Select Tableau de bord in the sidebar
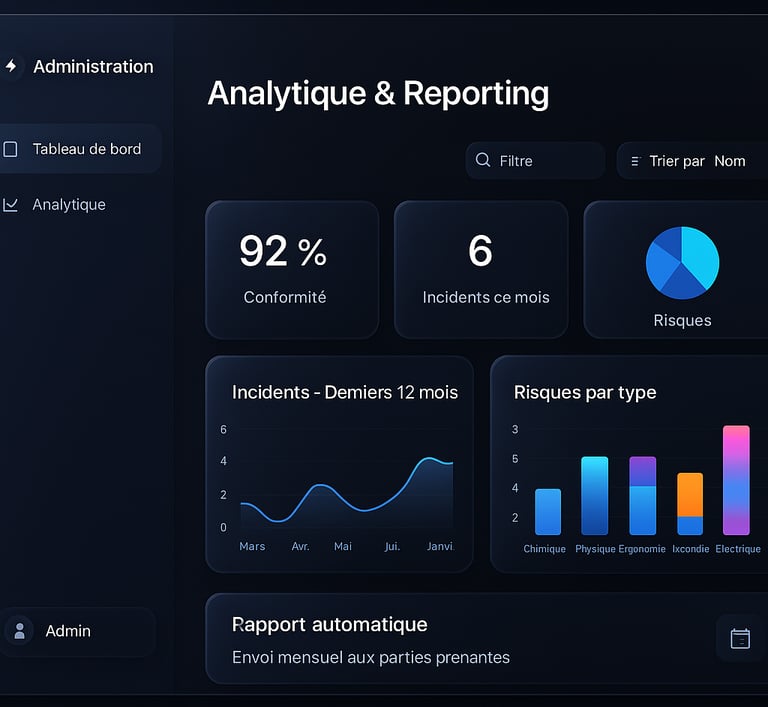The height and width of the screenshot is (707, 768). click(80, 149)
